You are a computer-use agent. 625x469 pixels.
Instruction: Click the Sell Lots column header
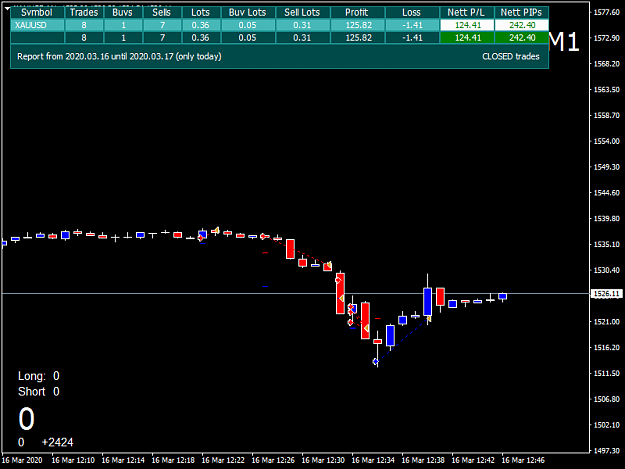coord(302,12)
